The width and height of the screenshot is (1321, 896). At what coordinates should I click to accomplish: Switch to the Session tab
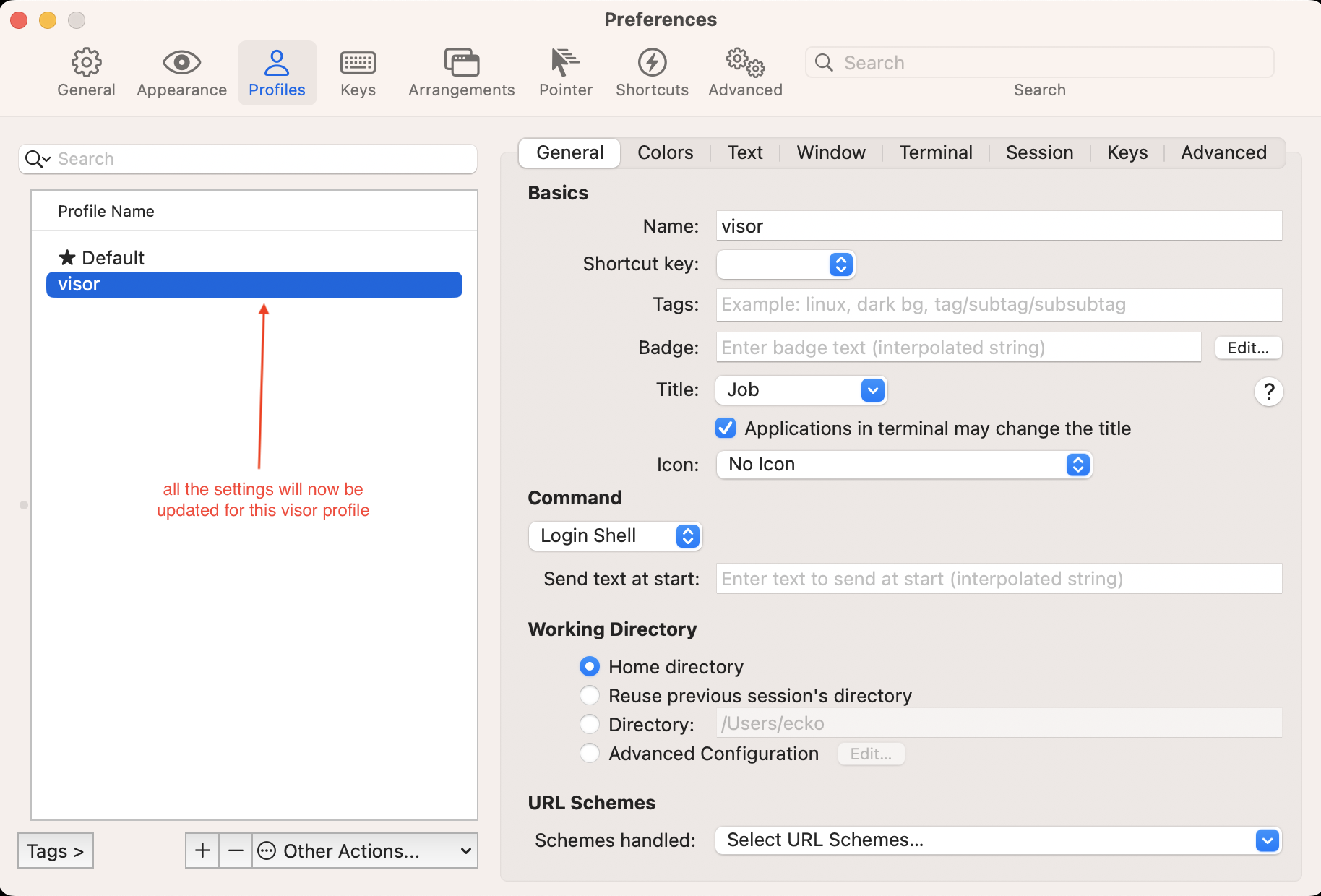1039,152
